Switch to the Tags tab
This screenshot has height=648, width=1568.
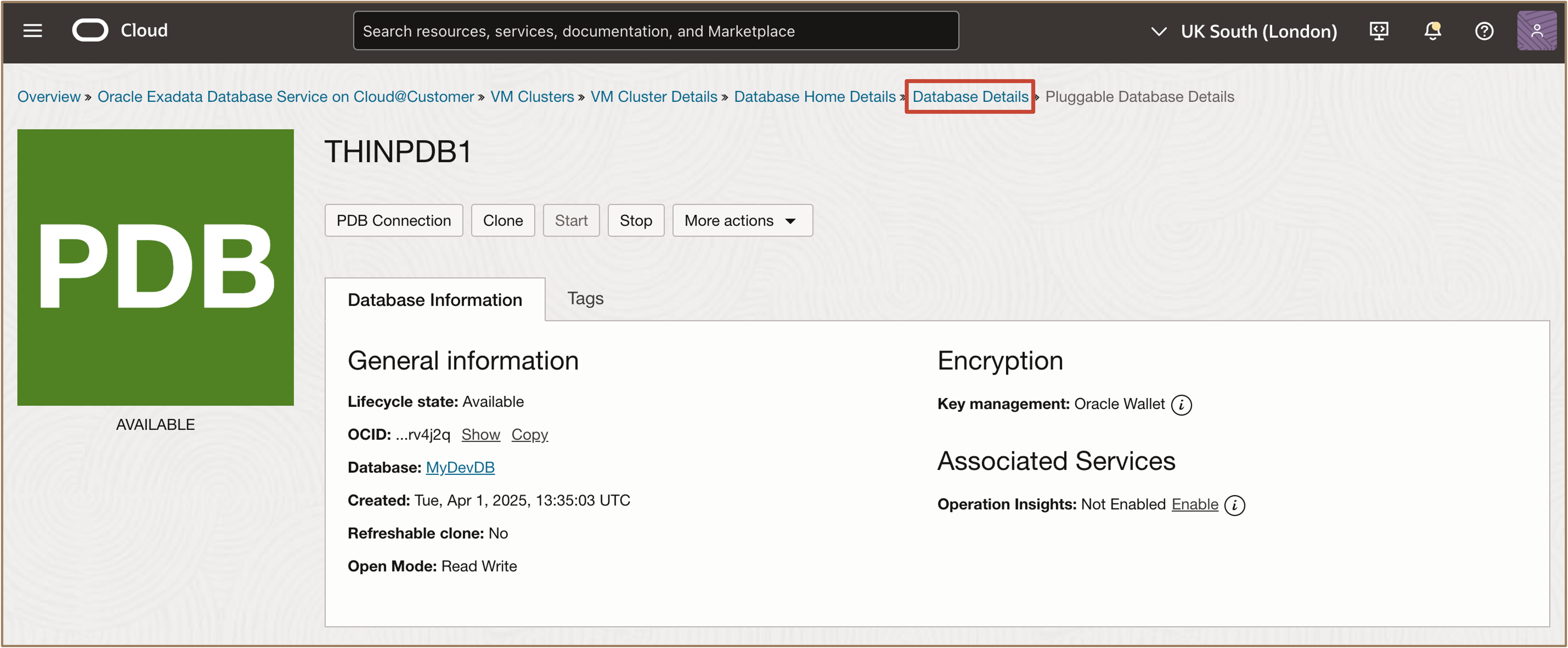point(585,298)
